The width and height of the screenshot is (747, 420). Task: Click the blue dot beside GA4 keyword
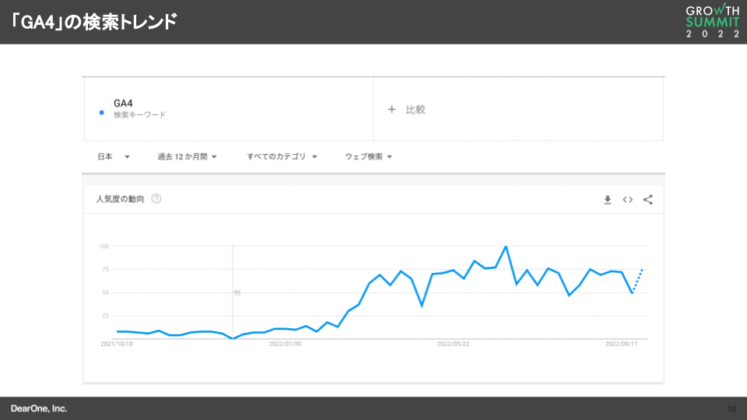point(101,113)
